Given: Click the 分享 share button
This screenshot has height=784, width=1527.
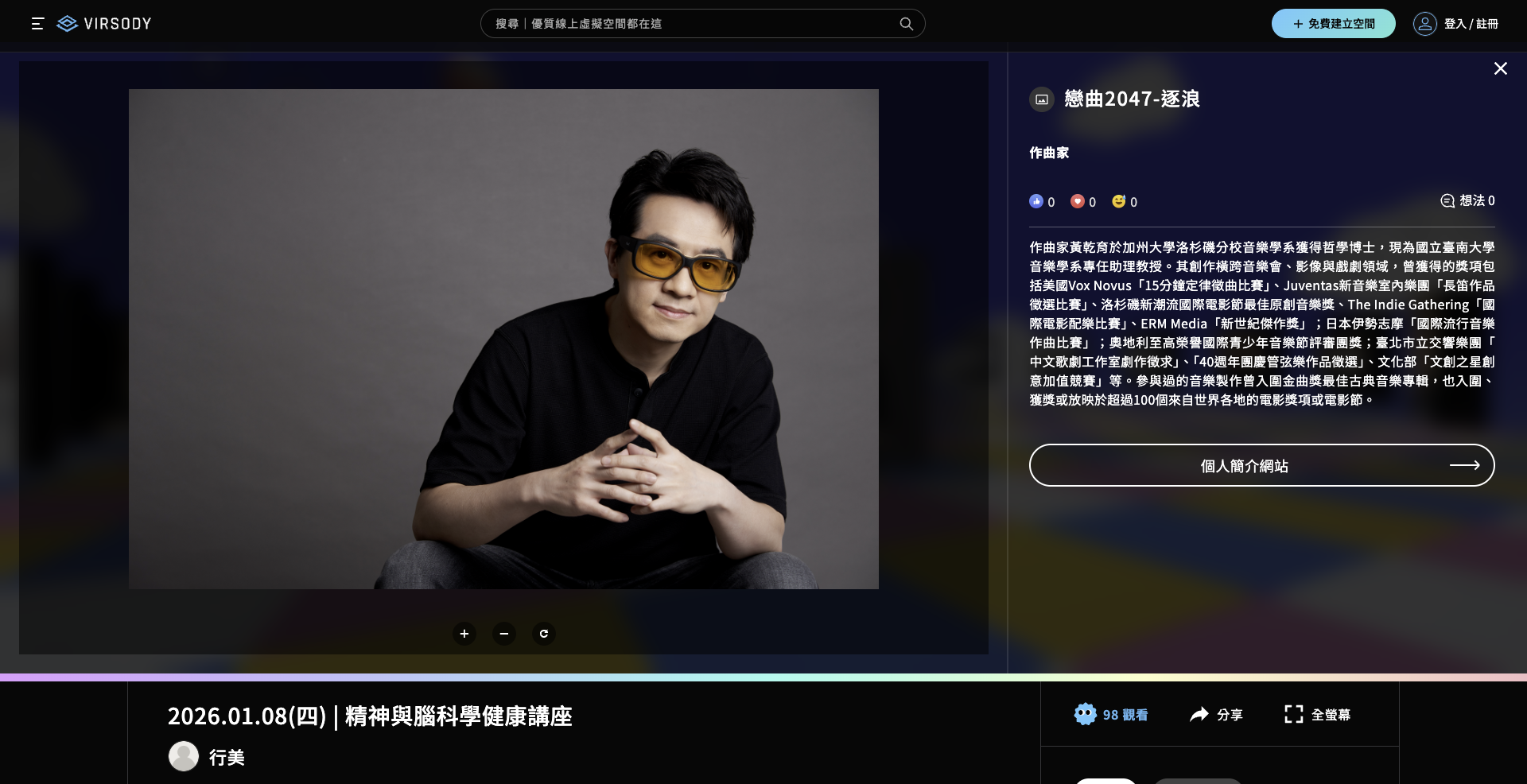Looking at the screenshot, I should [x=1216, y=715].
